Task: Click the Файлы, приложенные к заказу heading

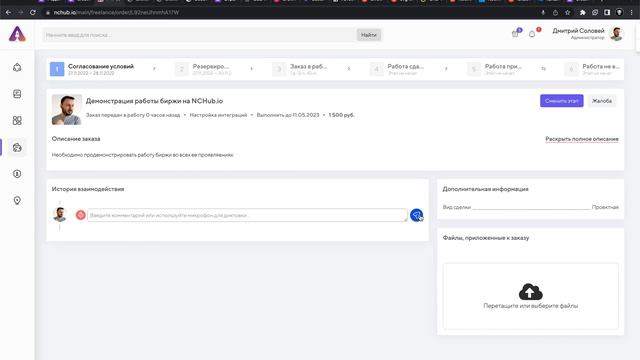Action: tap(486, 238)
